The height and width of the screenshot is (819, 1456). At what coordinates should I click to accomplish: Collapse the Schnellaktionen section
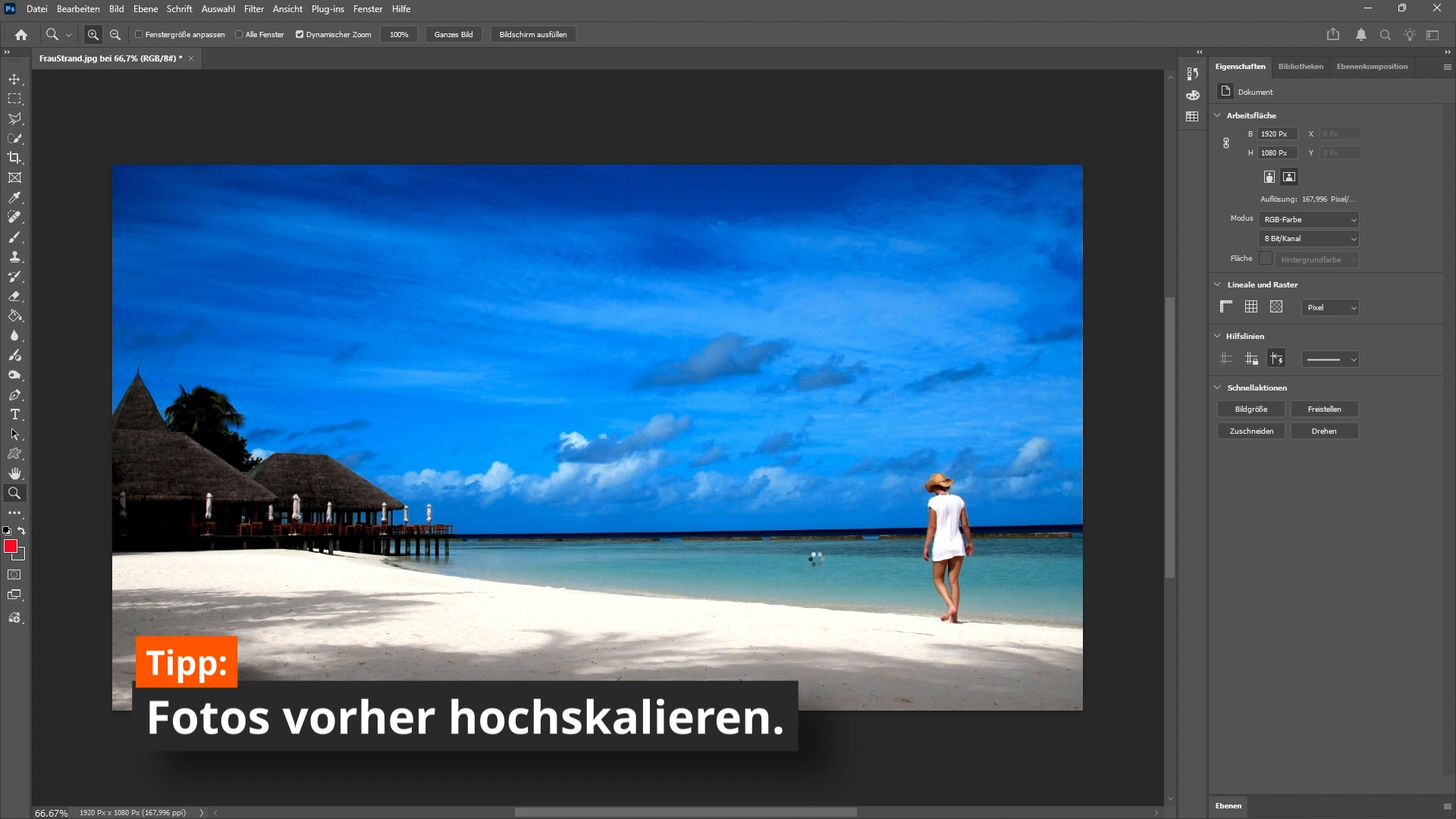pyautogui.click(x=1217, y=388)
